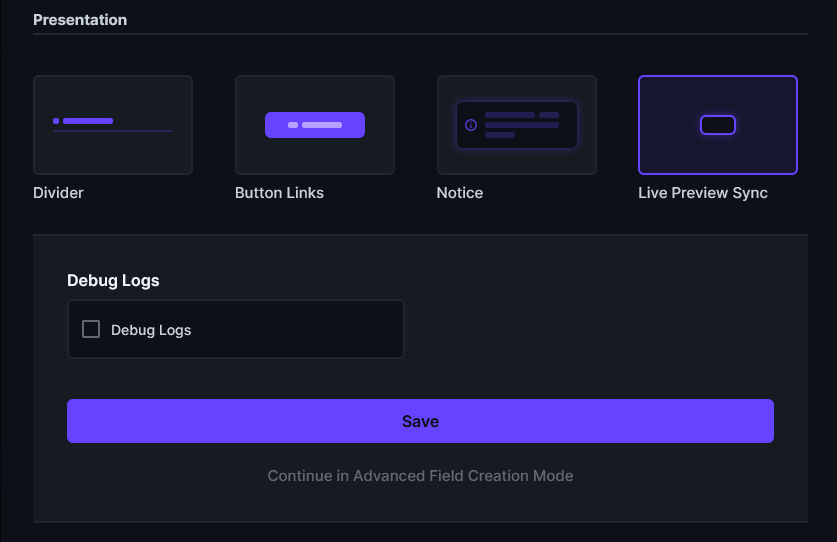Enable the Debug Logs checkbox
The height and width of the screenshot is (542, 837).
(91, 329)
